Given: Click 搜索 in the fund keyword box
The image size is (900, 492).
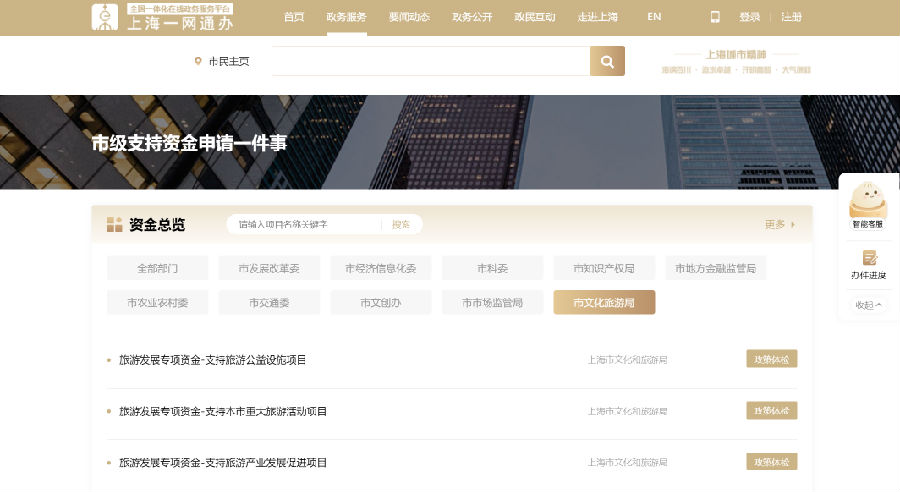Looking at the screenshot, I should pos(401,224).
